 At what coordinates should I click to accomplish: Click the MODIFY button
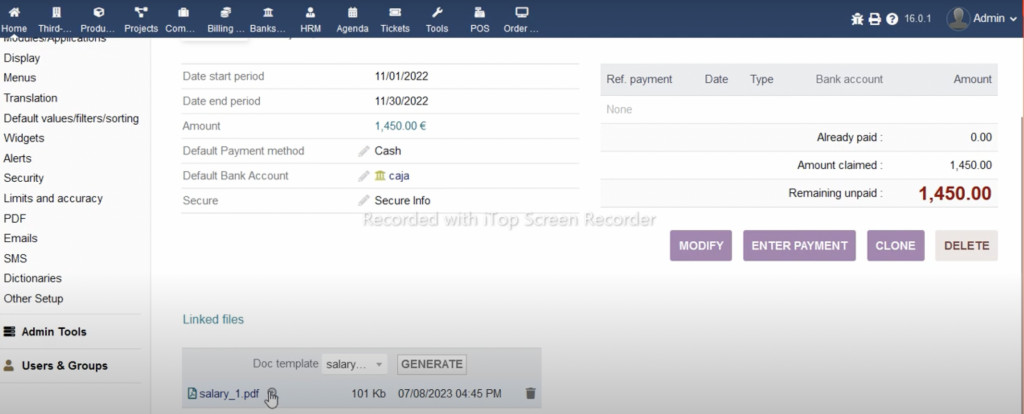[x=701, y=246]
